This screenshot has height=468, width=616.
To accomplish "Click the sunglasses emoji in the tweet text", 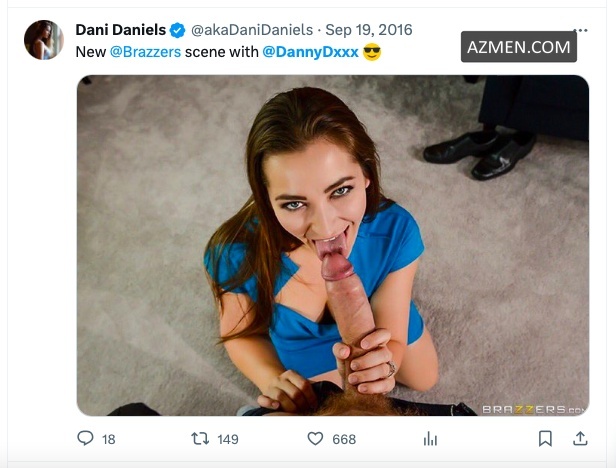I will [372, 51].
